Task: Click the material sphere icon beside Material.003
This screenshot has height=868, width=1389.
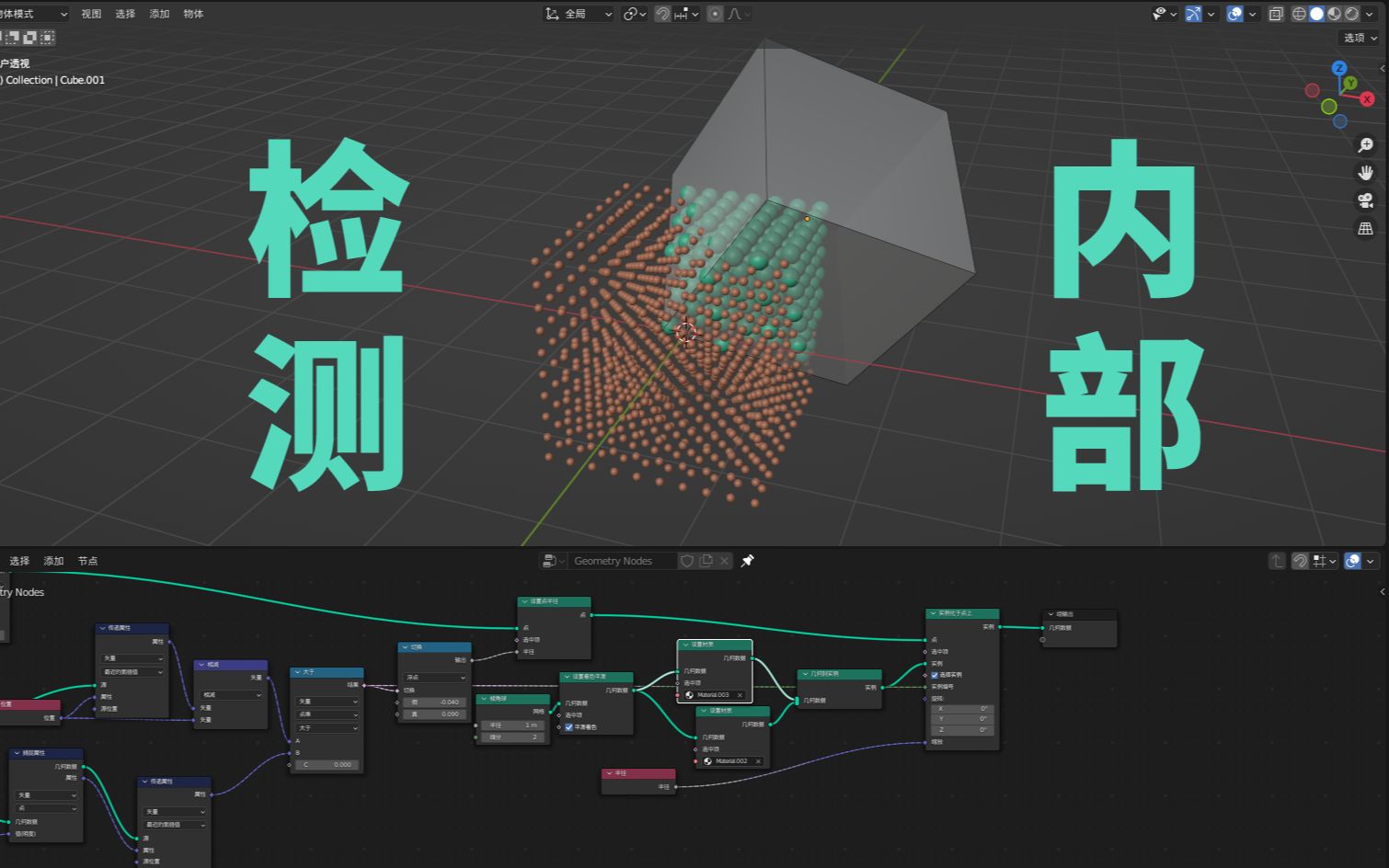Action: (690, 695)
